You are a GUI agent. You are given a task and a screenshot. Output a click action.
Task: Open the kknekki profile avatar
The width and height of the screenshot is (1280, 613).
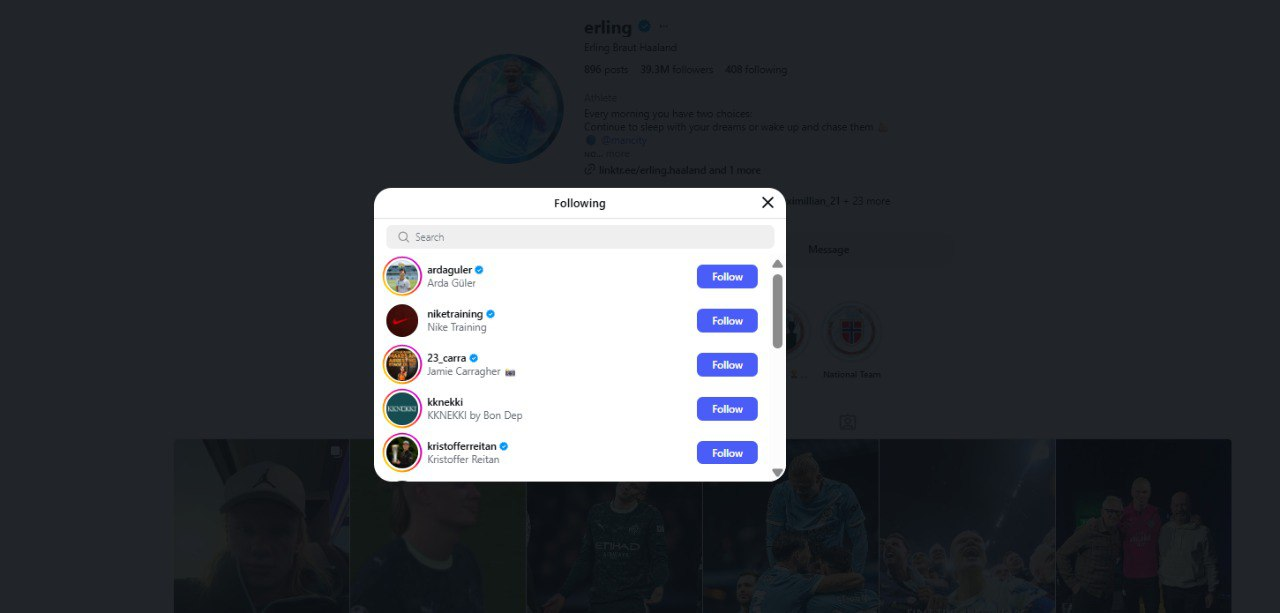[402, 408]
